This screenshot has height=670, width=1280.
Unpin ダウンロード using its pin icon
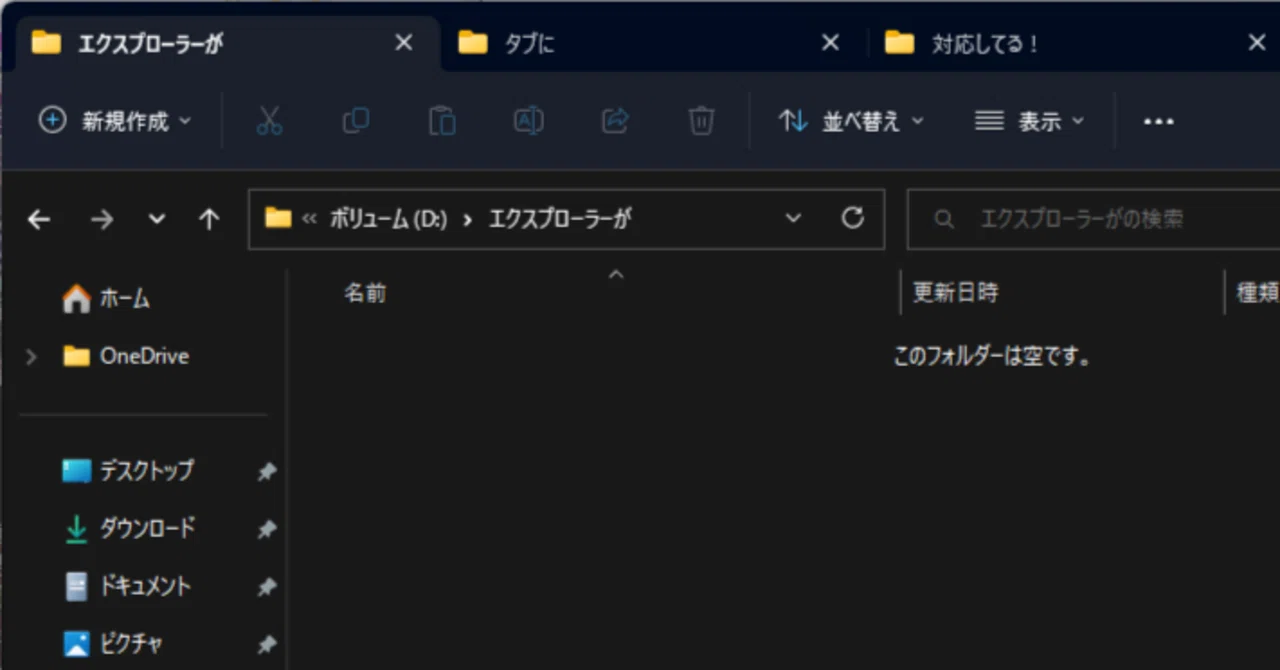click(266, 530)
